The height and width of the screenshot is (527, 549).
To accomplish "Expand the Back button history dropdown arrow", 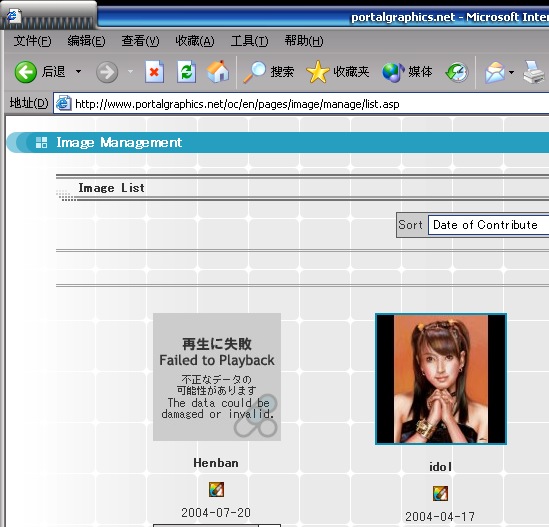I will point(78,72).
